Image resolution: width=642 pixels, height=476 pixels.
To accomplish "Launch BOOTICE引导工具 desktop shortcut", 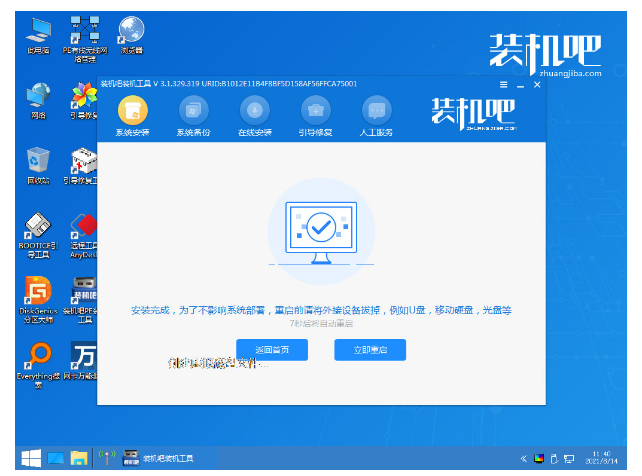I will tap(38, 235).
